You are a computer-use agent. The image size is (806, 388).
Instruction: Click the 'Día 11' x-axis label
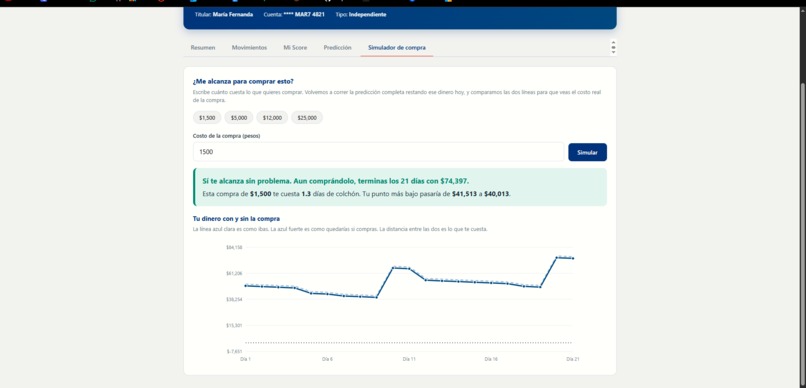[x=409, y=359]
